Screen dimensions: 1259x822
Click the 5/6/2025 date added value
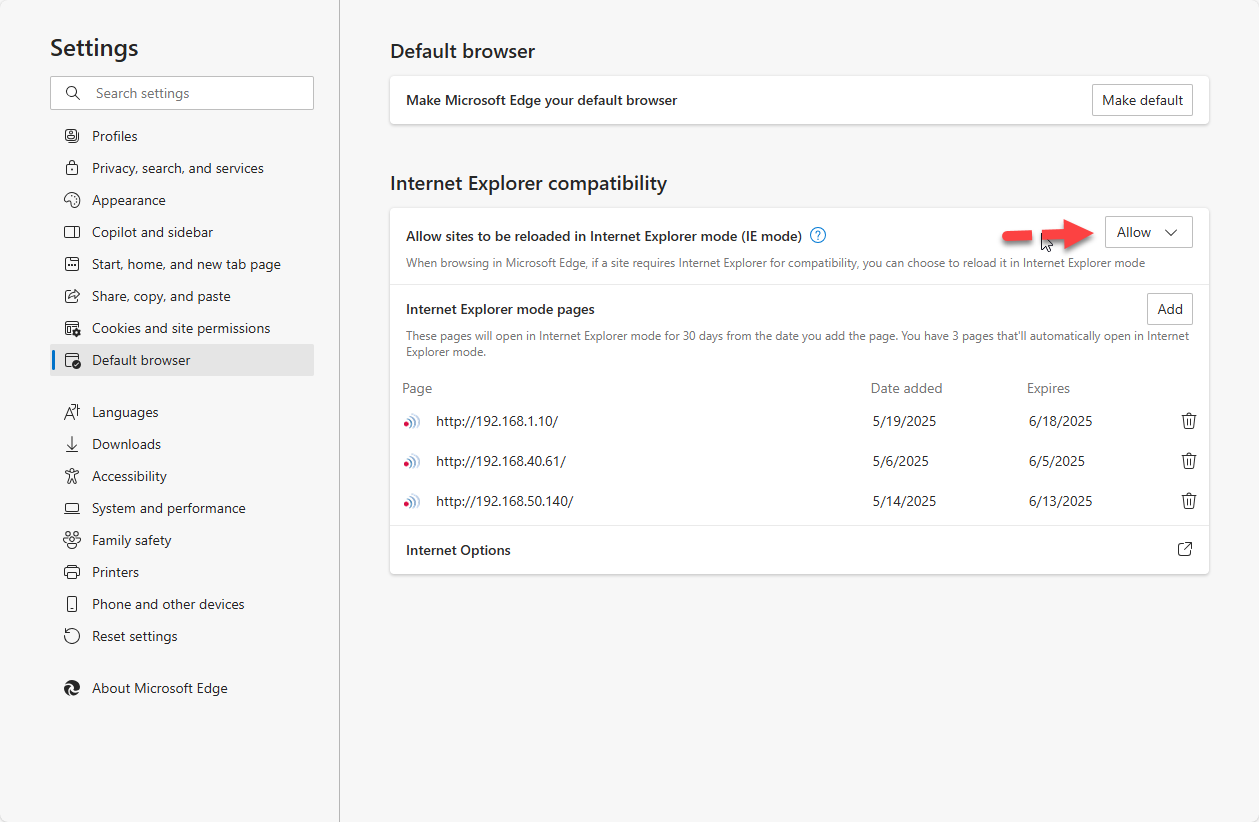click(x=900, y=461)
